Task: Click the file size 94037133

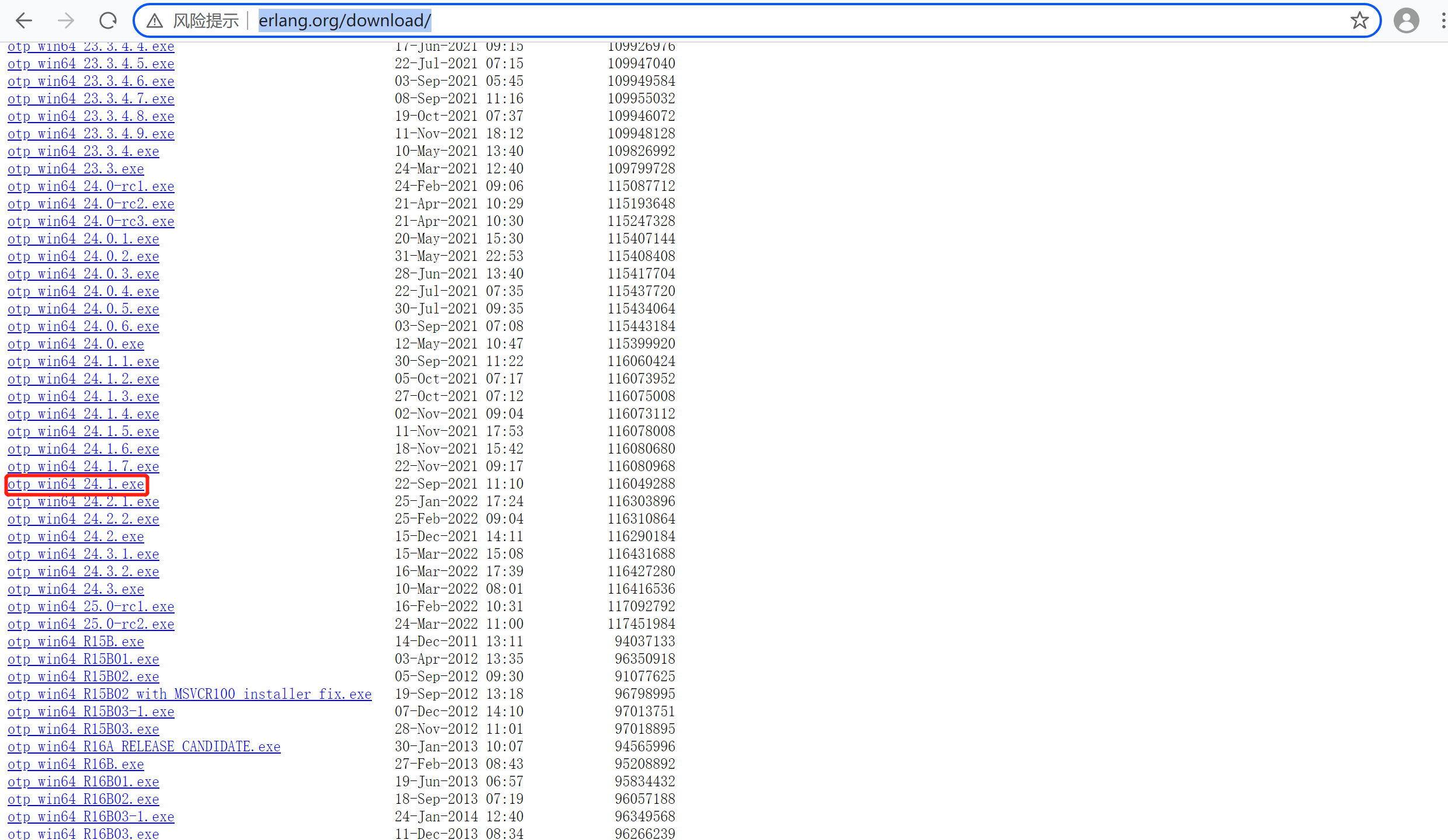Action: click(x=645, y=642)
